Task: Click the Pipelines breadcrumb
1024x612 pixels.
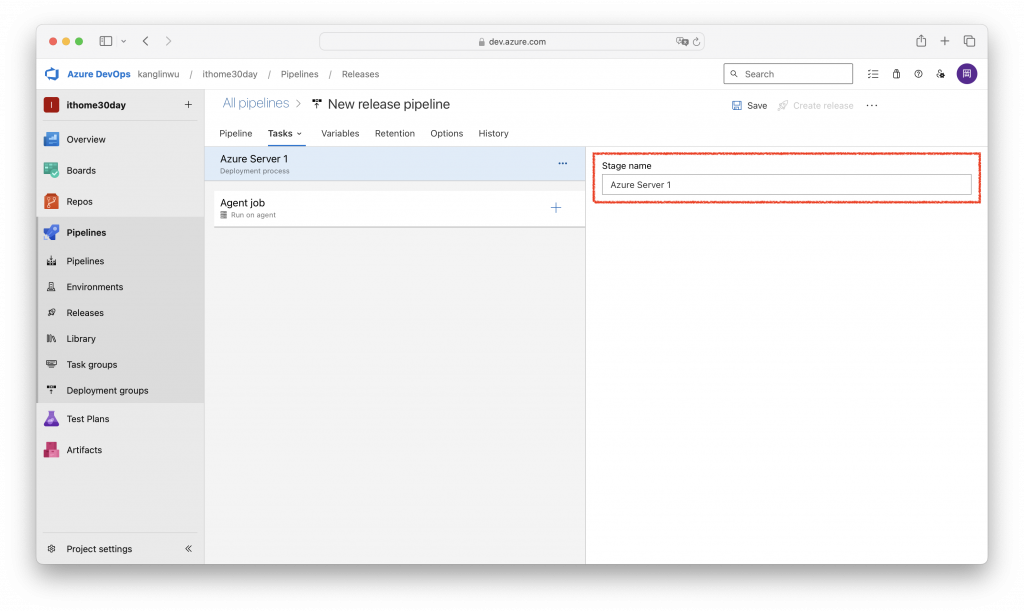Action: tap(300, 74)
